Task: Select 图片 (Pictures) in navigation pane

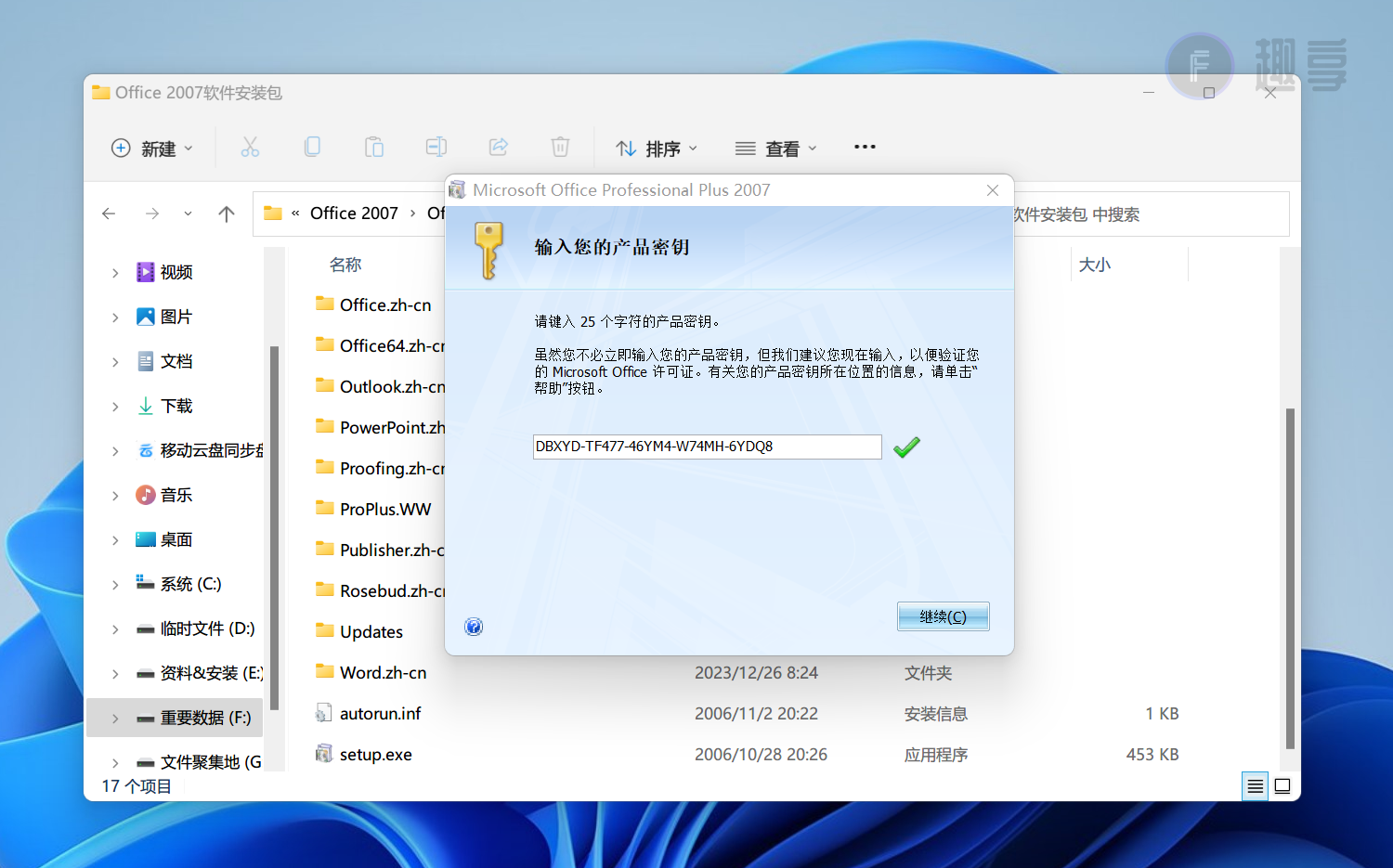Action: (x=176, y=317)
